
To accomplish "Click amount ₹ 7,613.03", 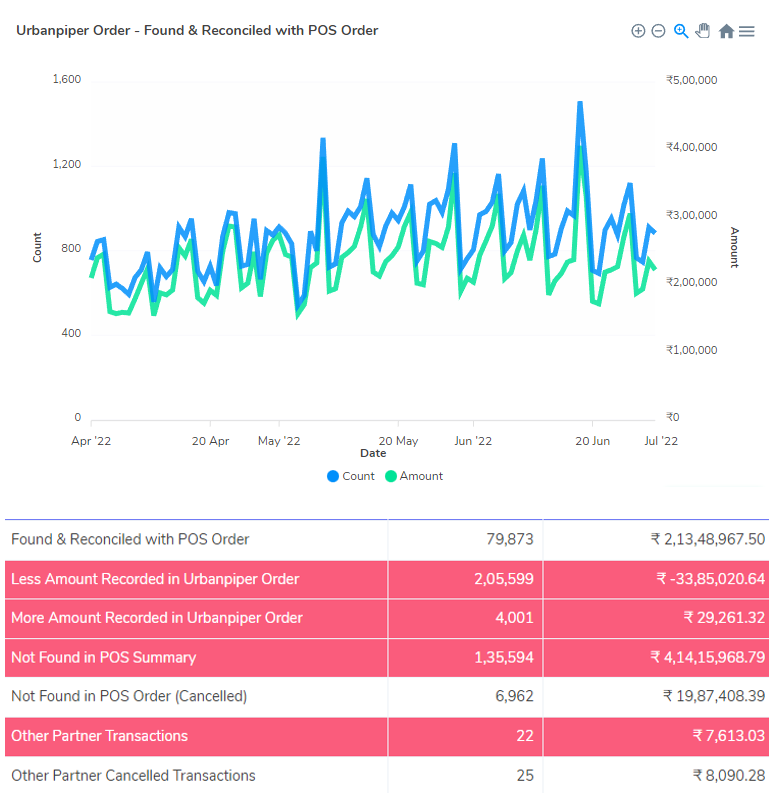I will [729, 736].
